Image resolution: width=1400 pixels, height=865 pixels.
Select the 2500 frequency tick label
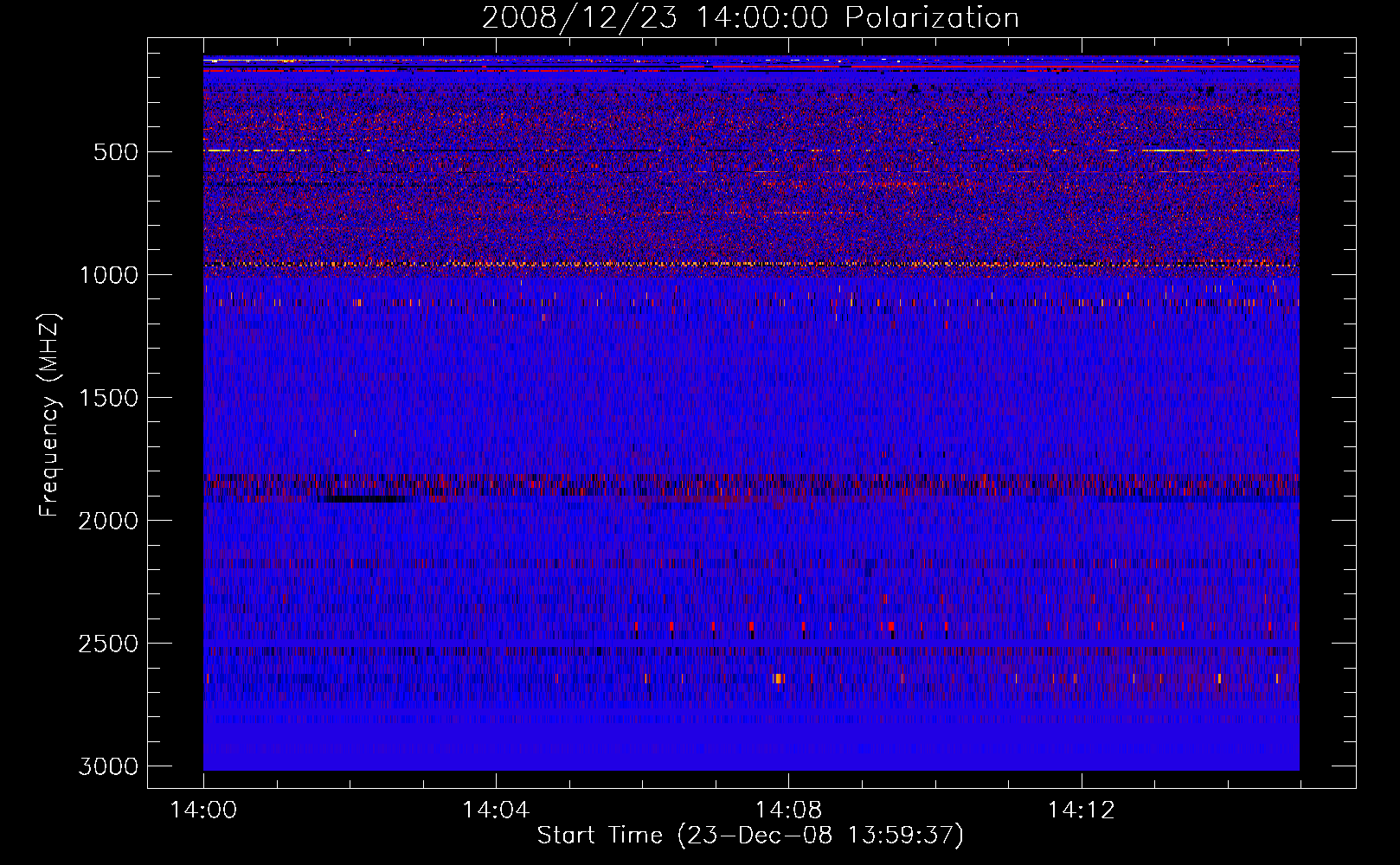point(108,644)
